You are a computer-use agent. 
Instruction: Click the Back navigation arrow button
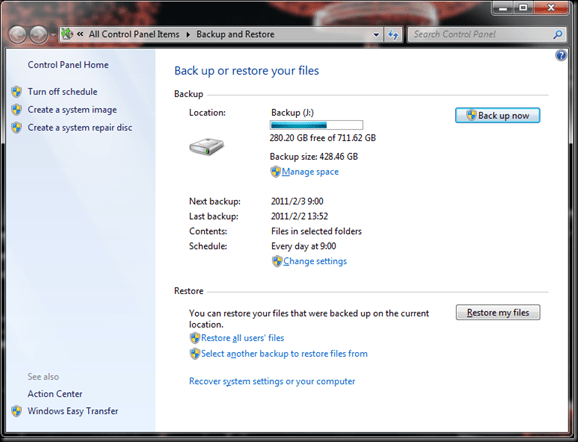[x=17, y=35]
